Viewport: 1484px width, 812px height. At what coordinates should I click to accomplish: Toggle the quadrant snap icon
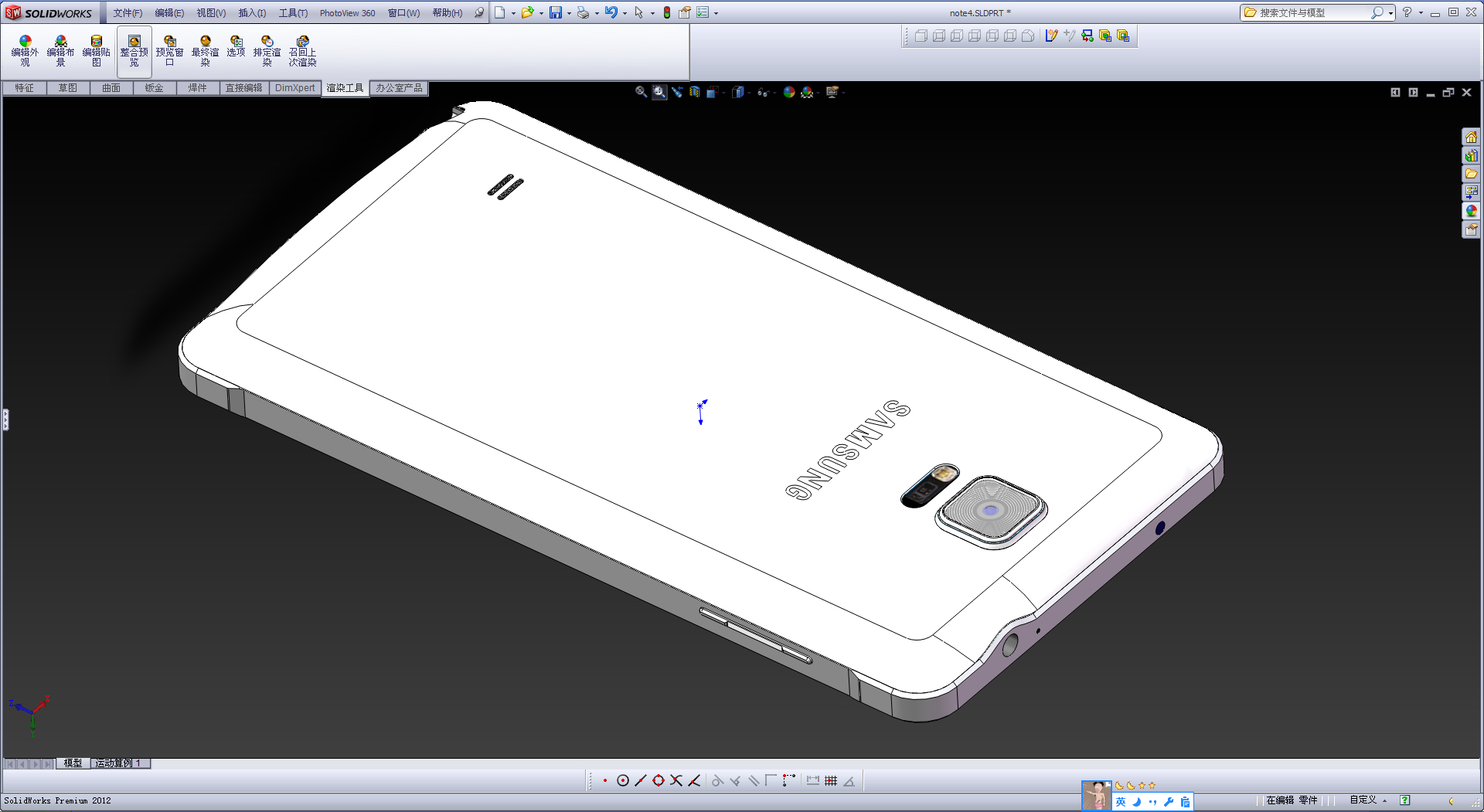tap(659, 781)
